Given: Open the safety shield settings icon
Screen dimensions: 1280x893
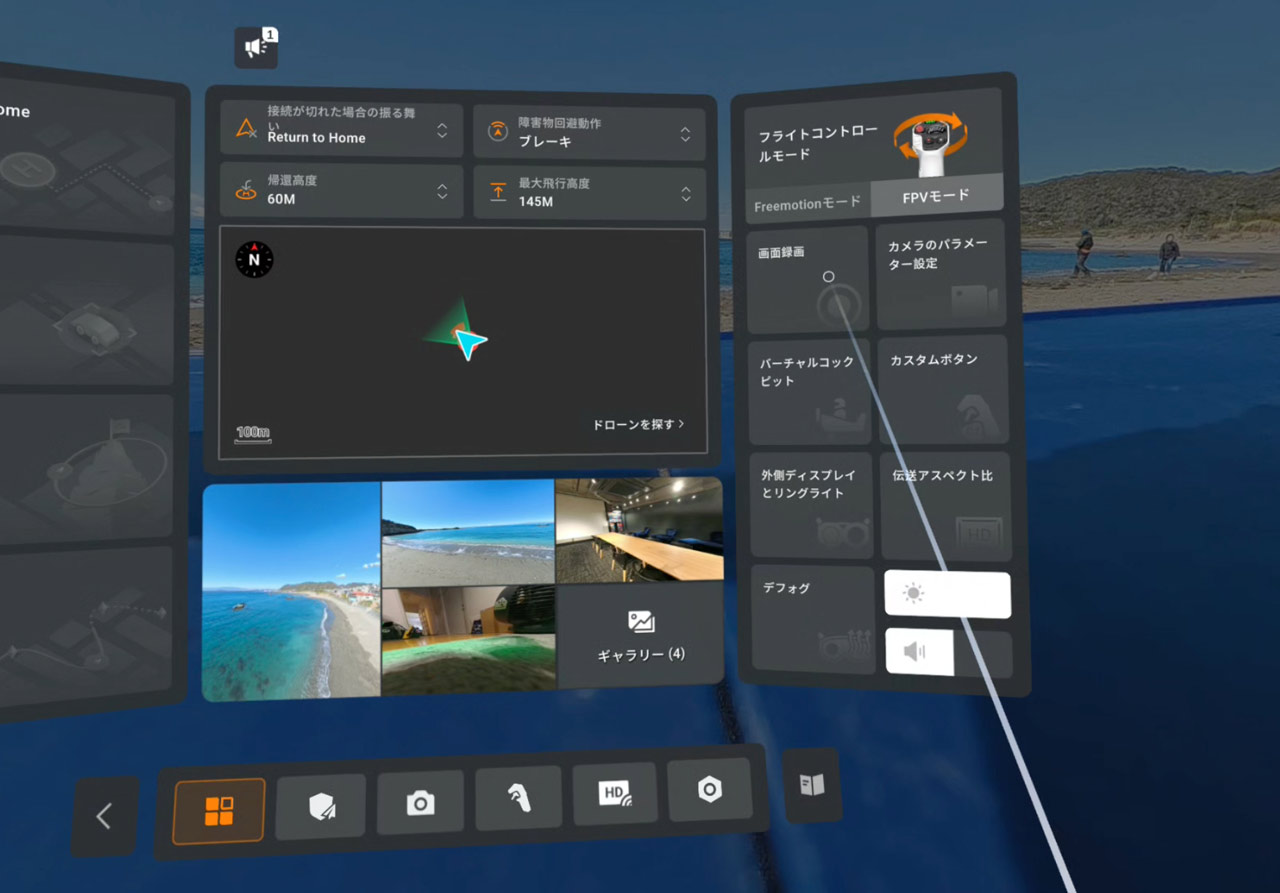Looking at the screenshot, I should [320, 806].
